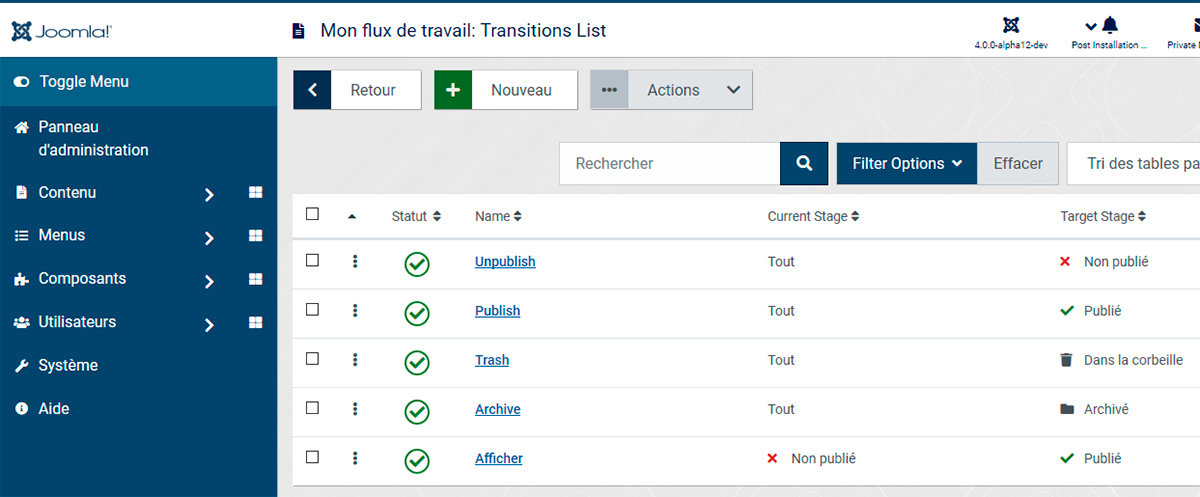Tick the Archive row checkbox
1200x497 pixels.
pos(312,407)
